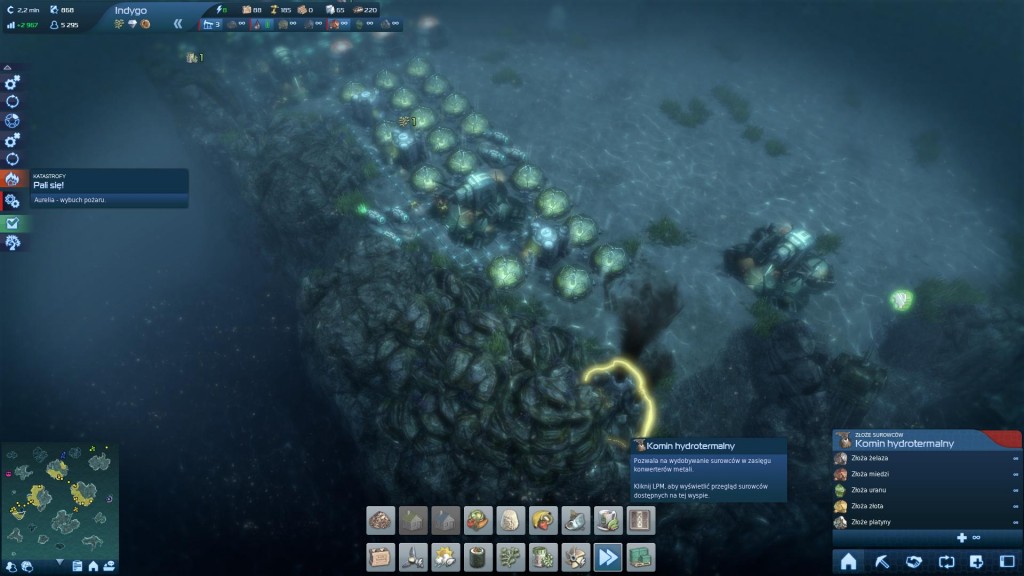The width and height of the screenshot is (1024, 576).
Task: Click the 5 295 population value
Action: coord(69,25)
